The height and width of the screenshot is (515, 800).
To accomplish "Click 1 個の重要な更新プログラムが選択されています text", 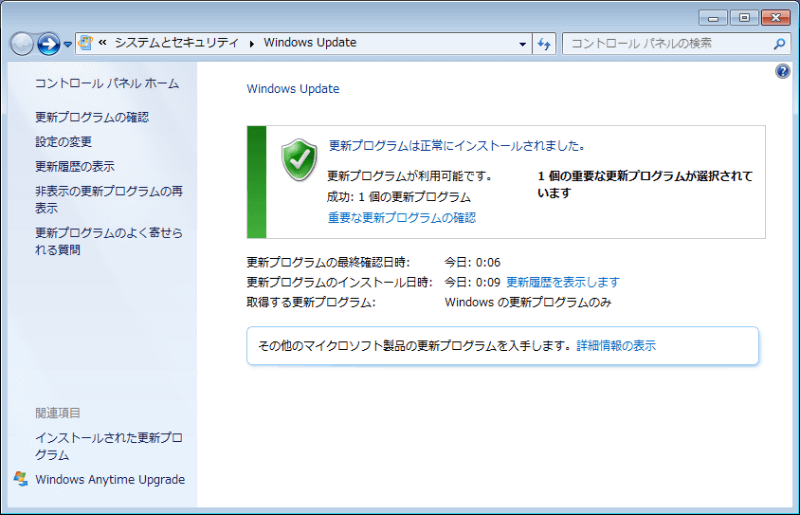I will point(645,184).
